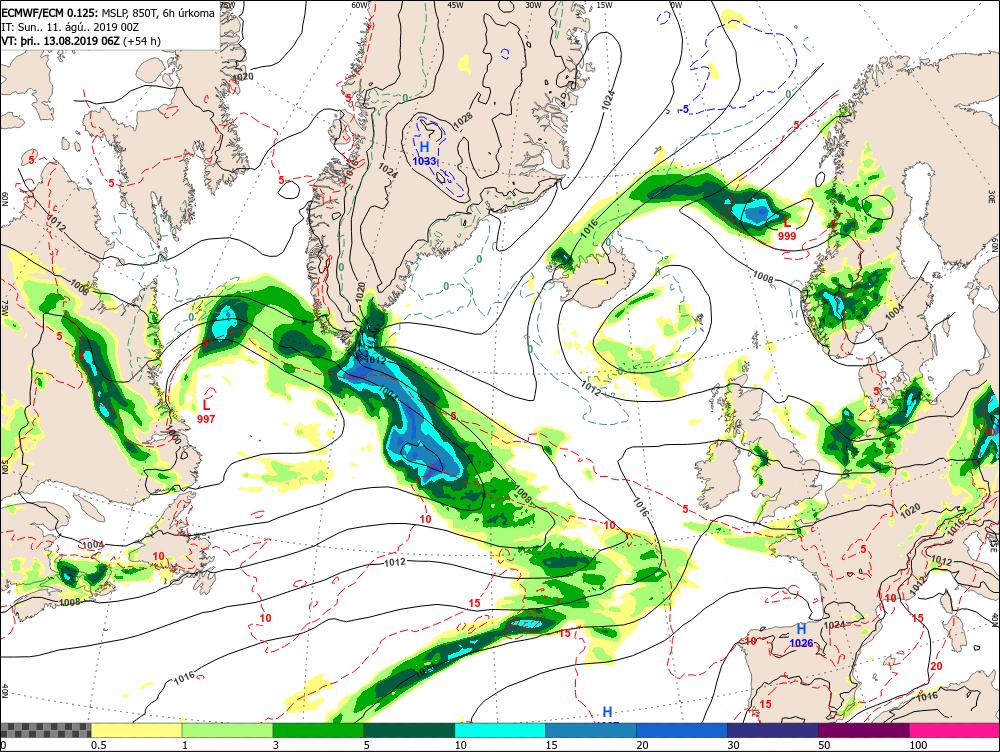Click the valid time 'VT: þri.. 13.08.2019 06Z'

tap(61, 41)
